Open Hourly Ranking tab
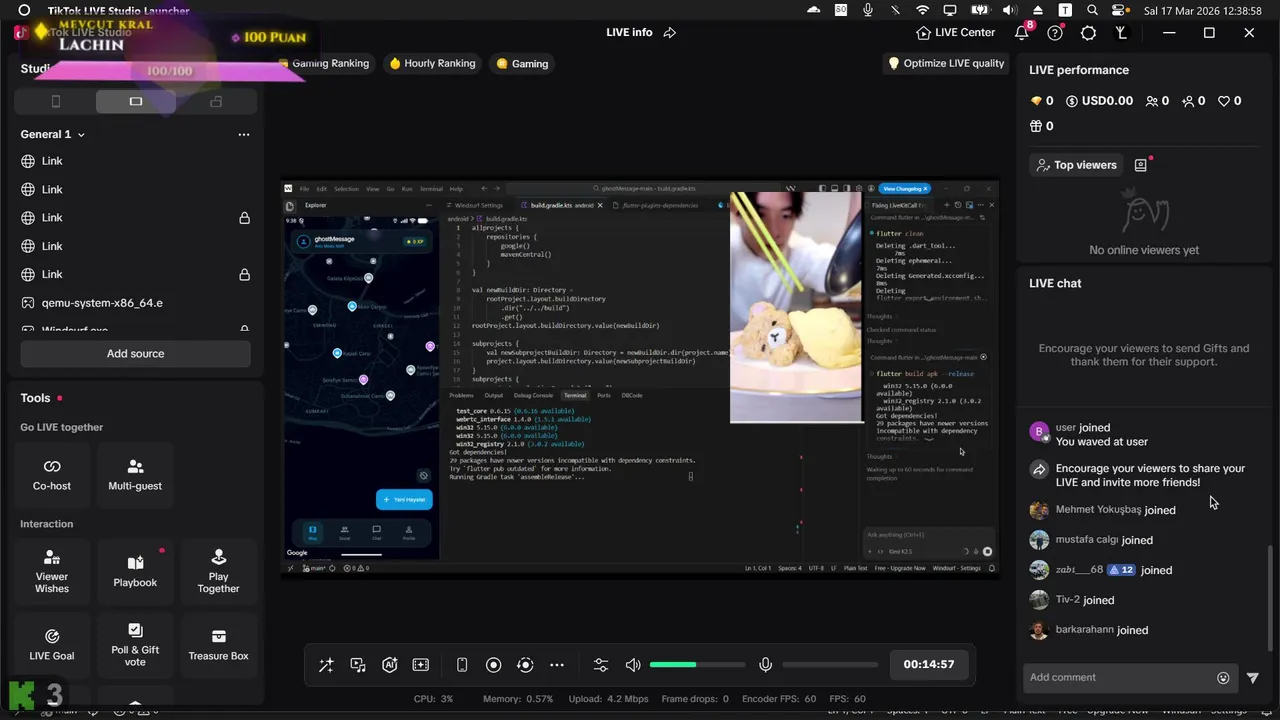 point(432,63)
